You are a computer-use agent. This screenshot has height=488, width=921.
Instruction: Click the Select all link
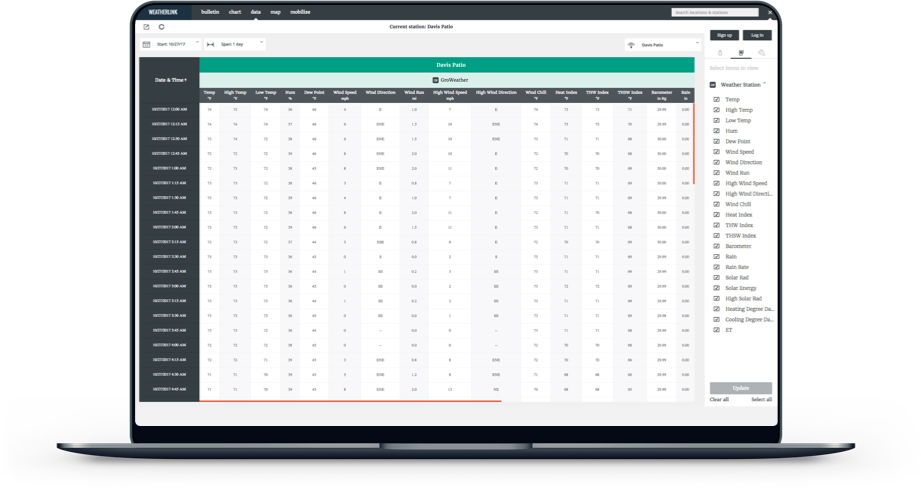761,399
